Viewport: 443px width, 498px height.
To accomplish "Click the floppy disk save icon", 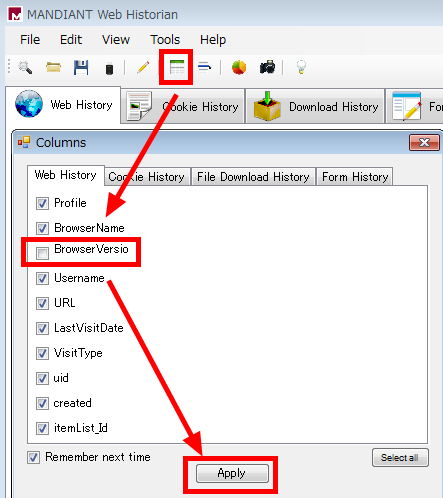I will coord(81,68).
